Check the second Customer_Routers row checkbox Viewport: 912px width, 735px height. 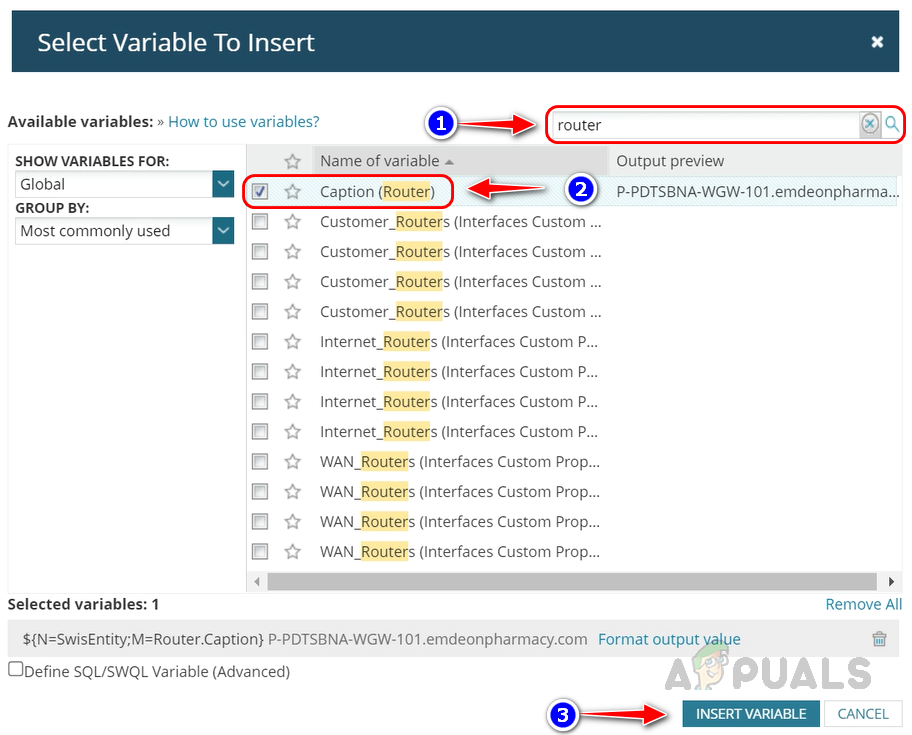tap(260, 252)
